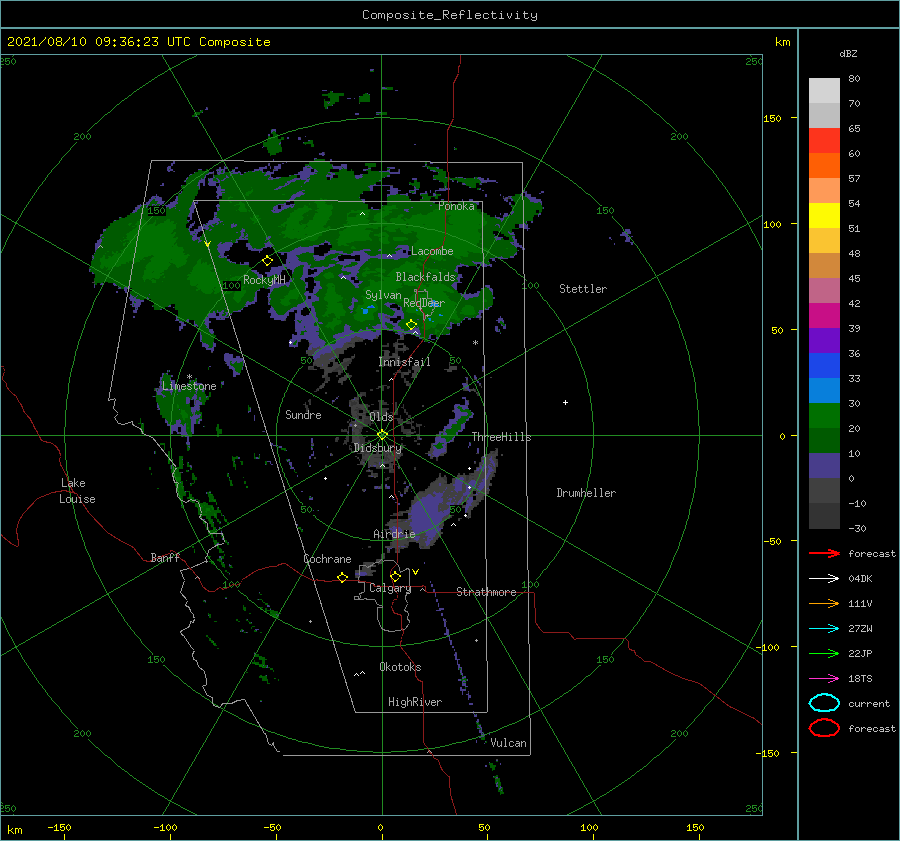Viewport: 900px width, 841px height.
Task: Click the radar center marker at Didsbury
Action: click(x=382, y=435)
